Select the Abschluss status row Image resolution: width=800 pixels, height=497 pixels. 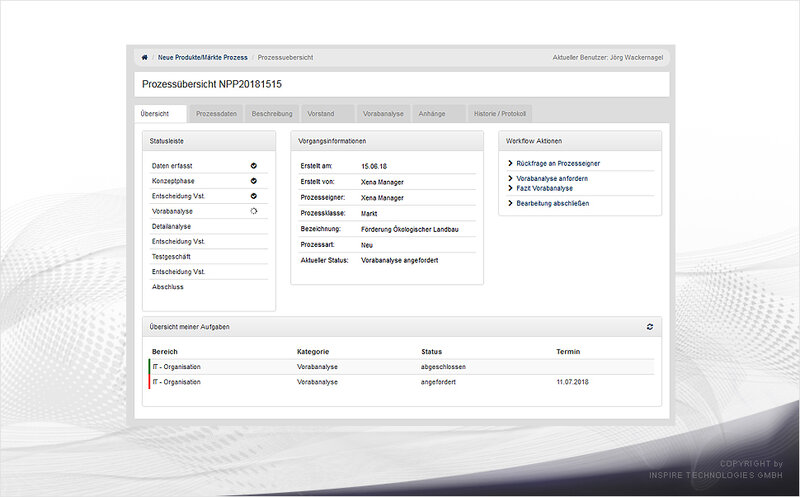[209, 287]
